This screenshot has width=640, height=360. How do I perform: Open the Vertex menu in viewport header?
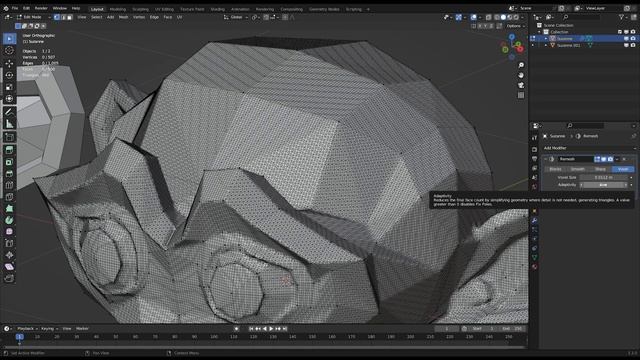click(139, 17)
